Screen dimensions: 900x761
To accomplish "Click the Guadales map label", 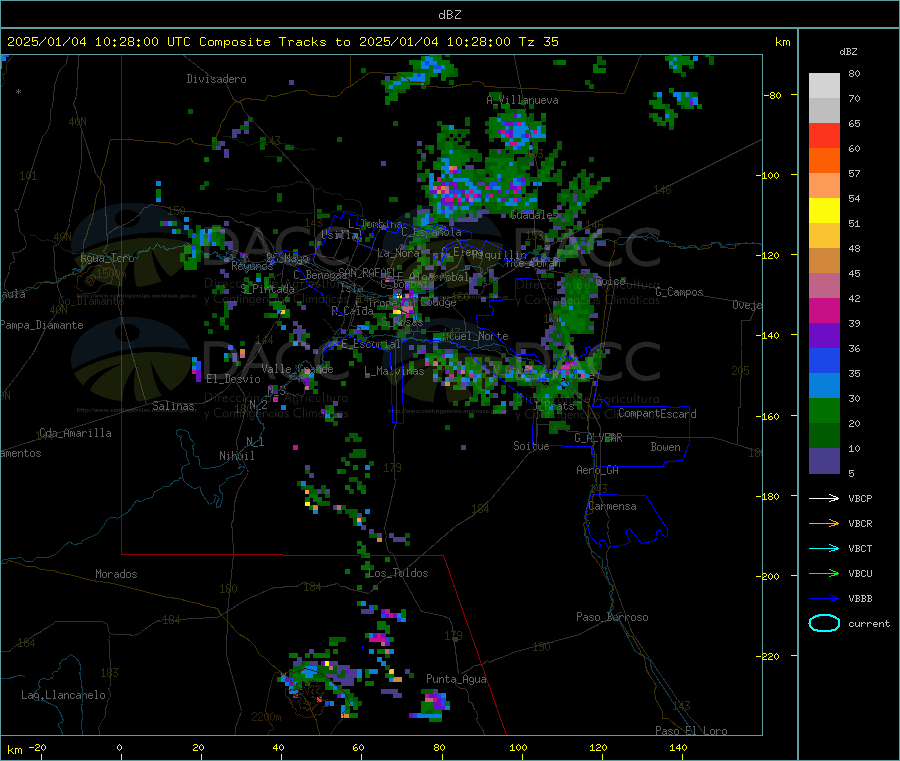I will [x=534, y=215].
